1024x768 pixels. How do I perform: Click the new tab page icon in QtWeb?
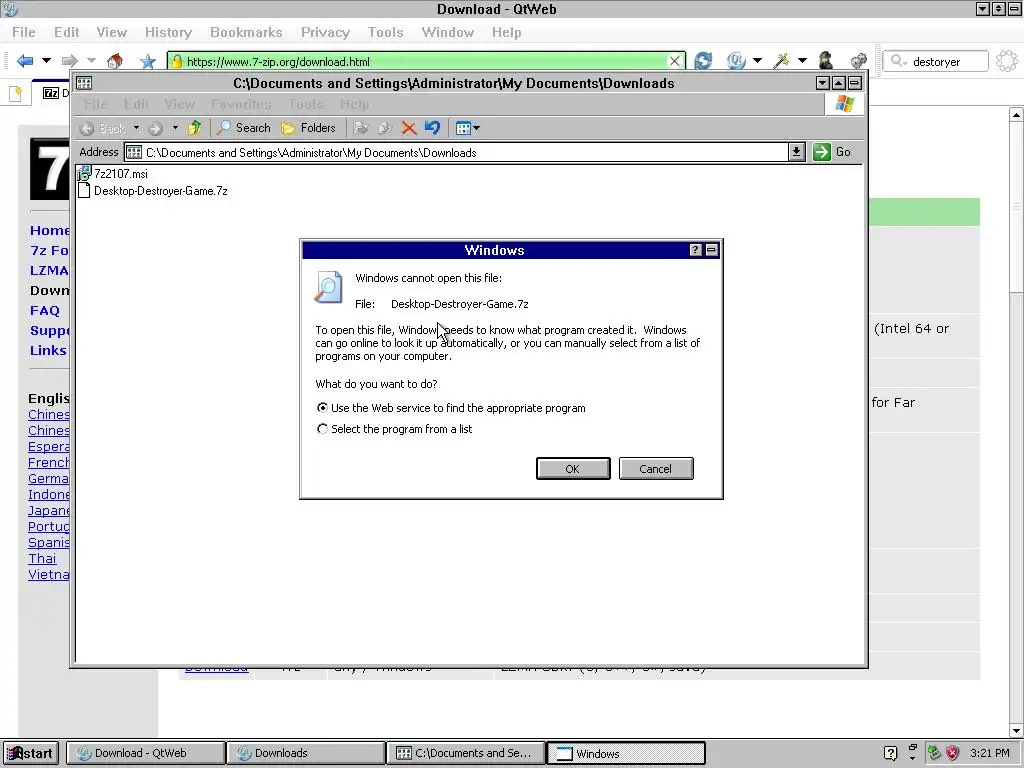pos(16,93)
